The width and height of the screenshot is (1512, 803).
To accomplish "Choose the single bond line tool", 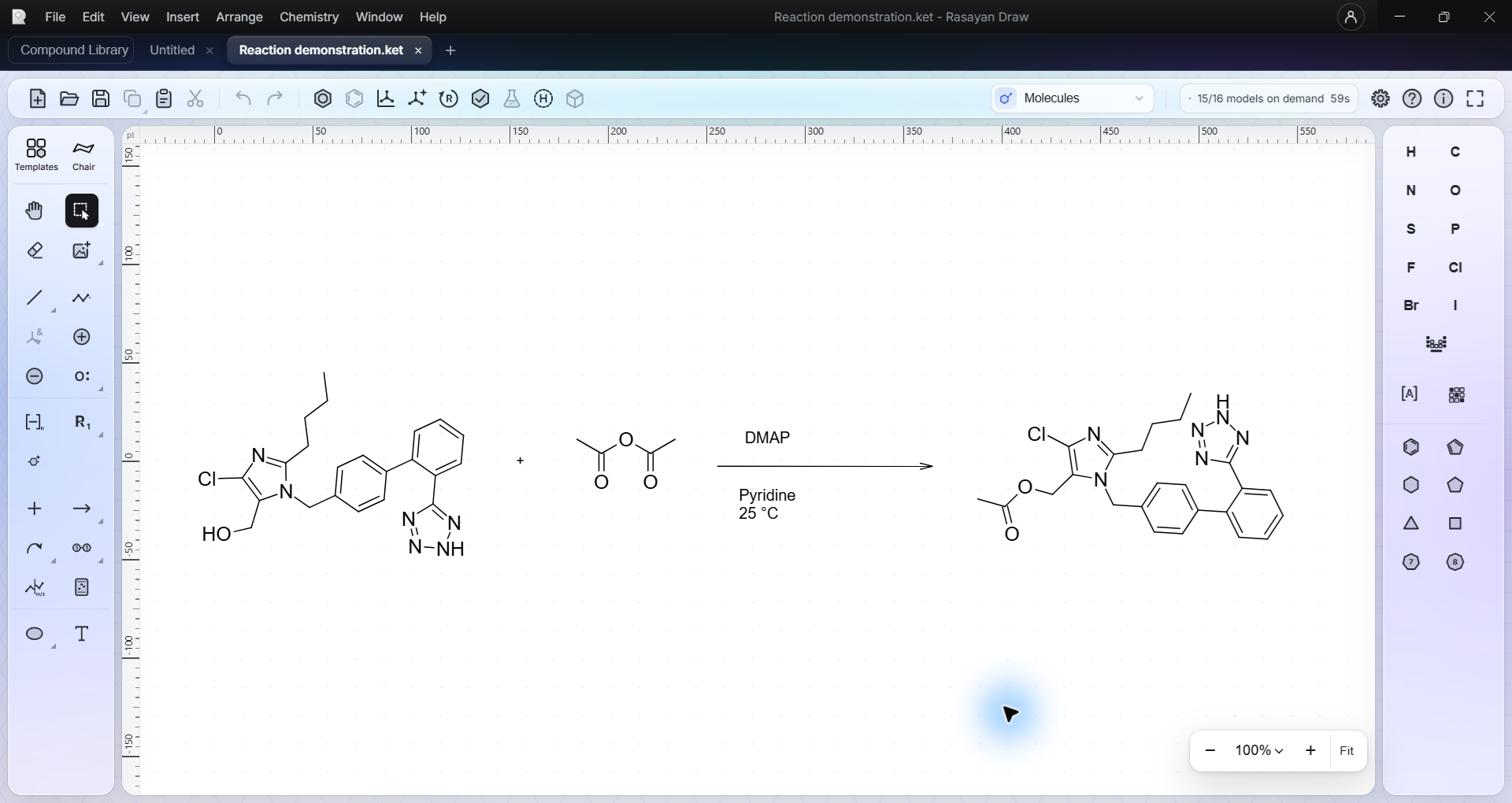I will [35, 298].
